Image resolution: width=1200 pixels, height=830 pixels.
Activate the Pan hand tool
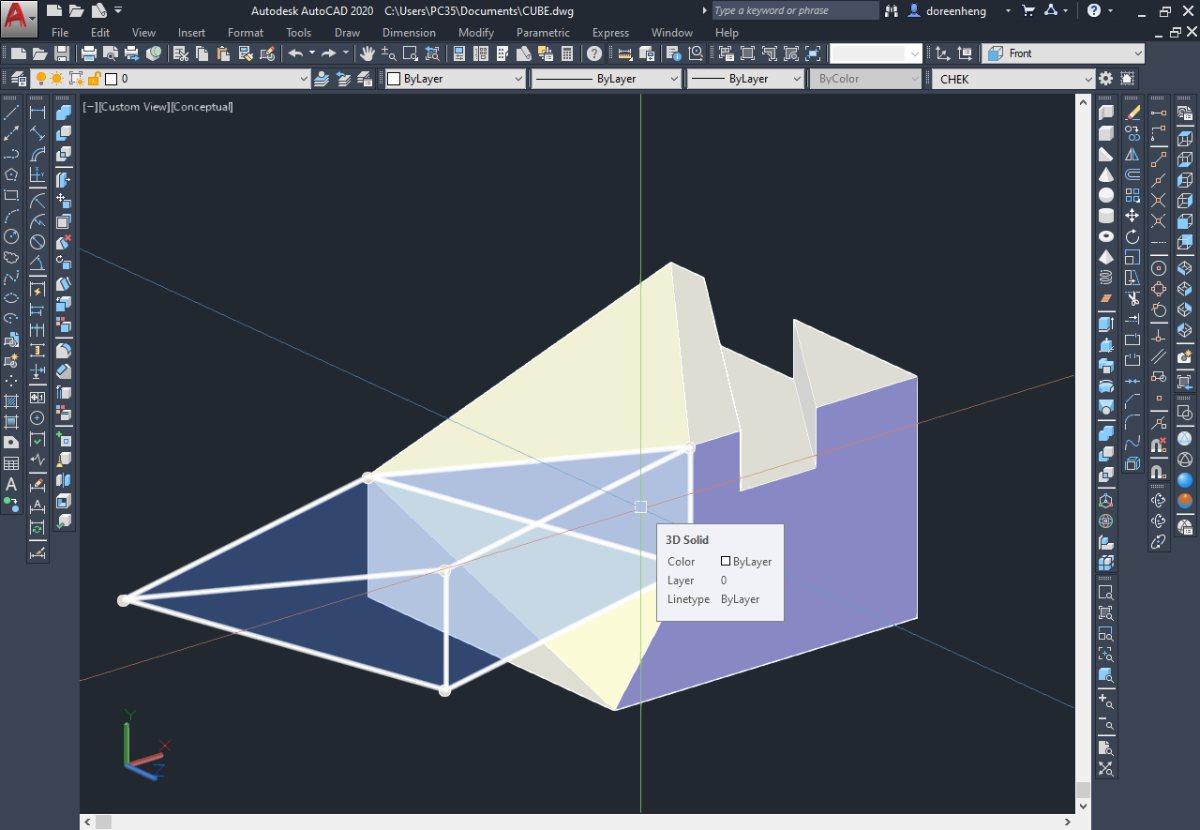[x=367, y=53]
